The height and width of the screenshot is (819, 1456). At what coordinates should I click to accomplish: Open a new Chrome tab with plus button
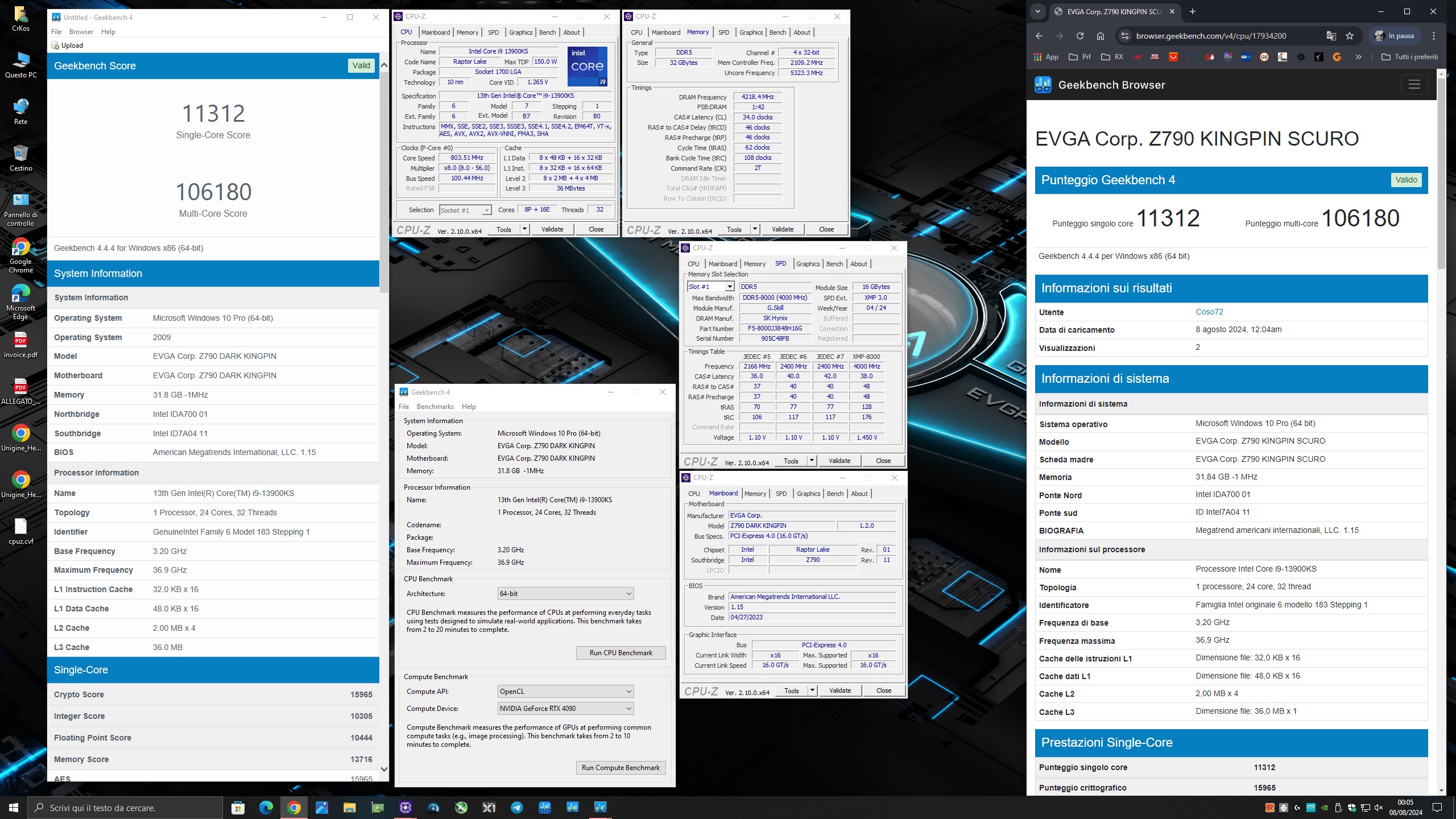(x=1193, y=11)
